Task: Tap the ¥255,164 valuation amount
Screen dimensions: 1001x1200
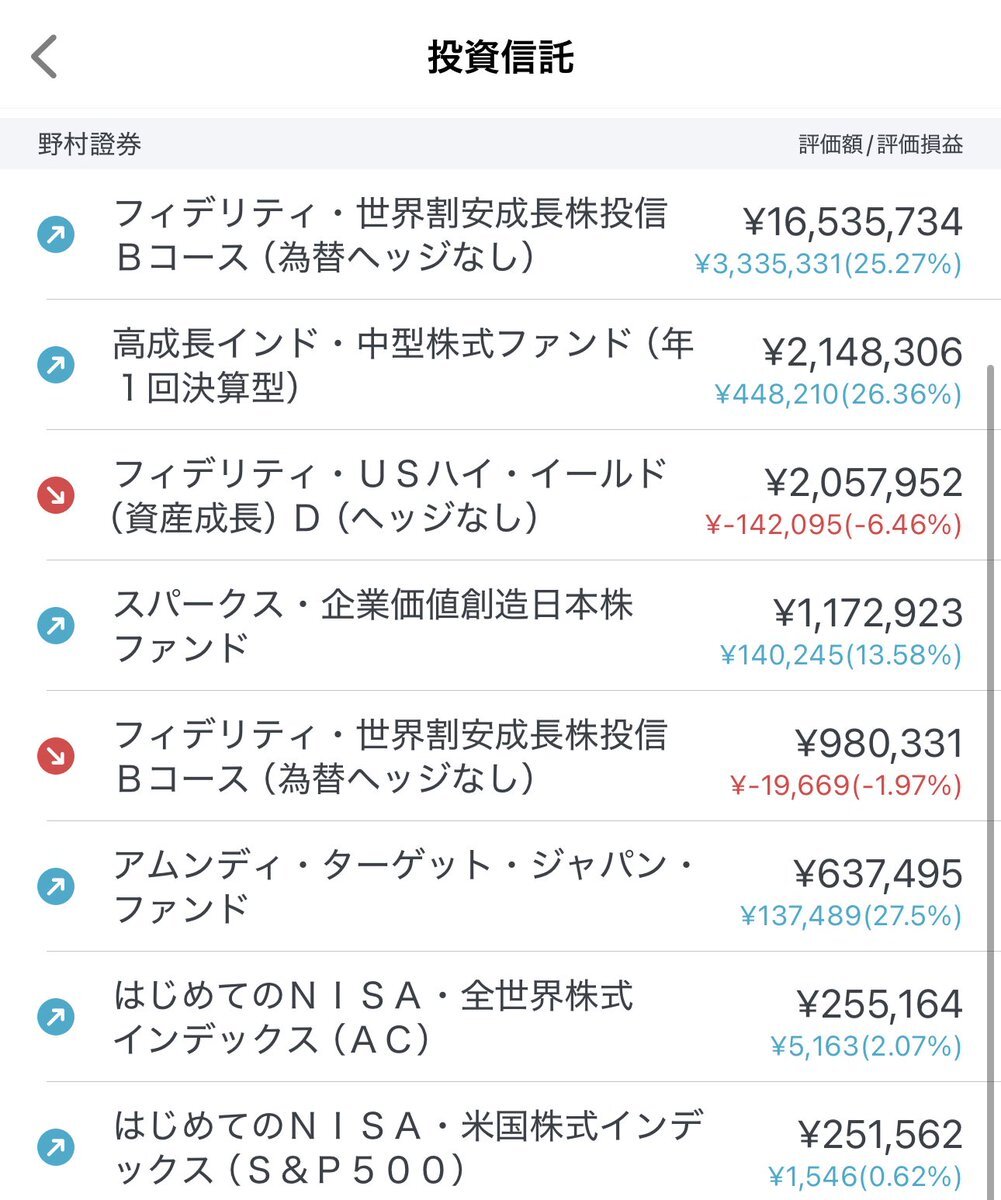Action: 880,1003
